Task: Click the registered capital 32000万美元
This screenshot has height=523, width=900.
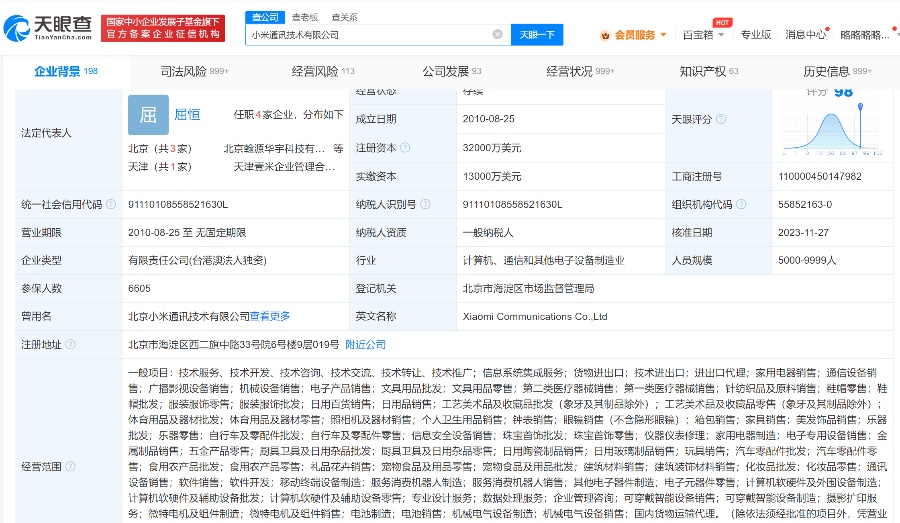Action: (492, 148)
